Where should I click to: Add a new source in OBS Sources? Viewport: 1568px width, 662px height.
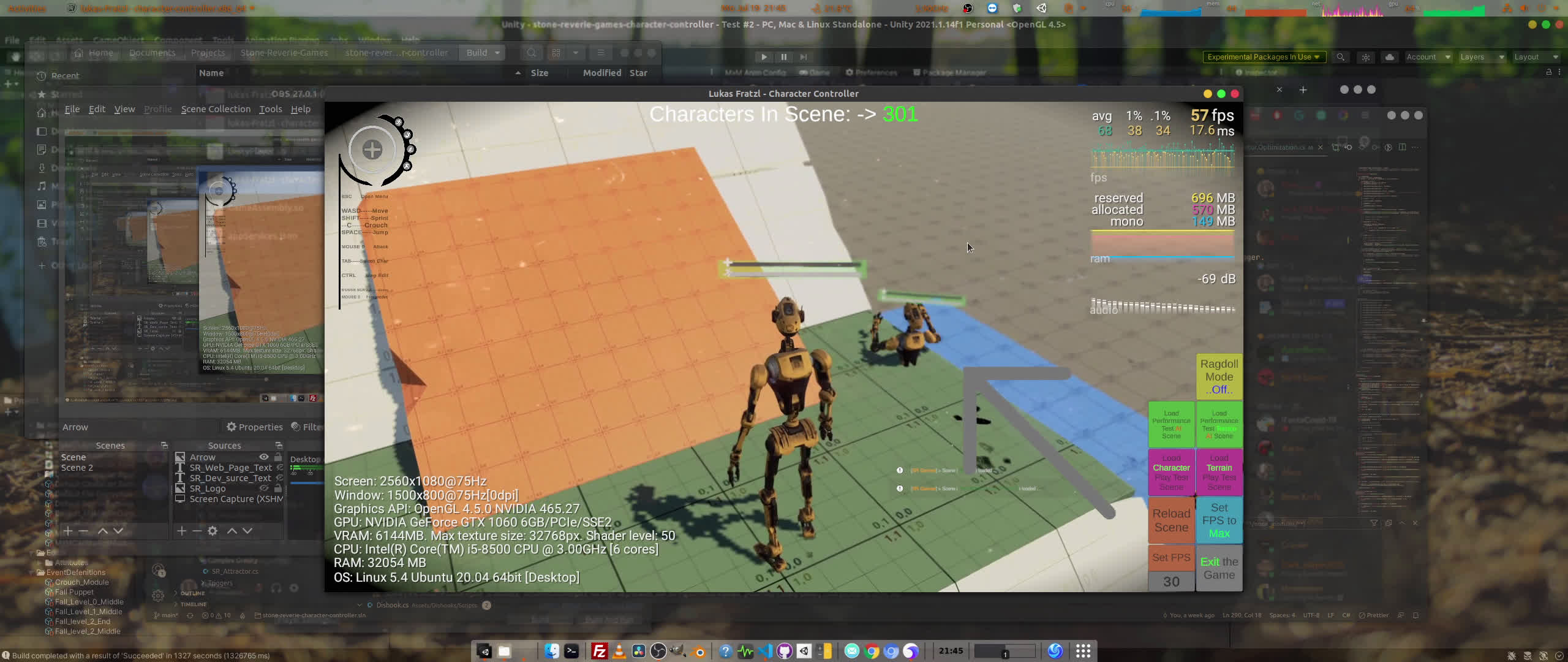coord(181,531)
